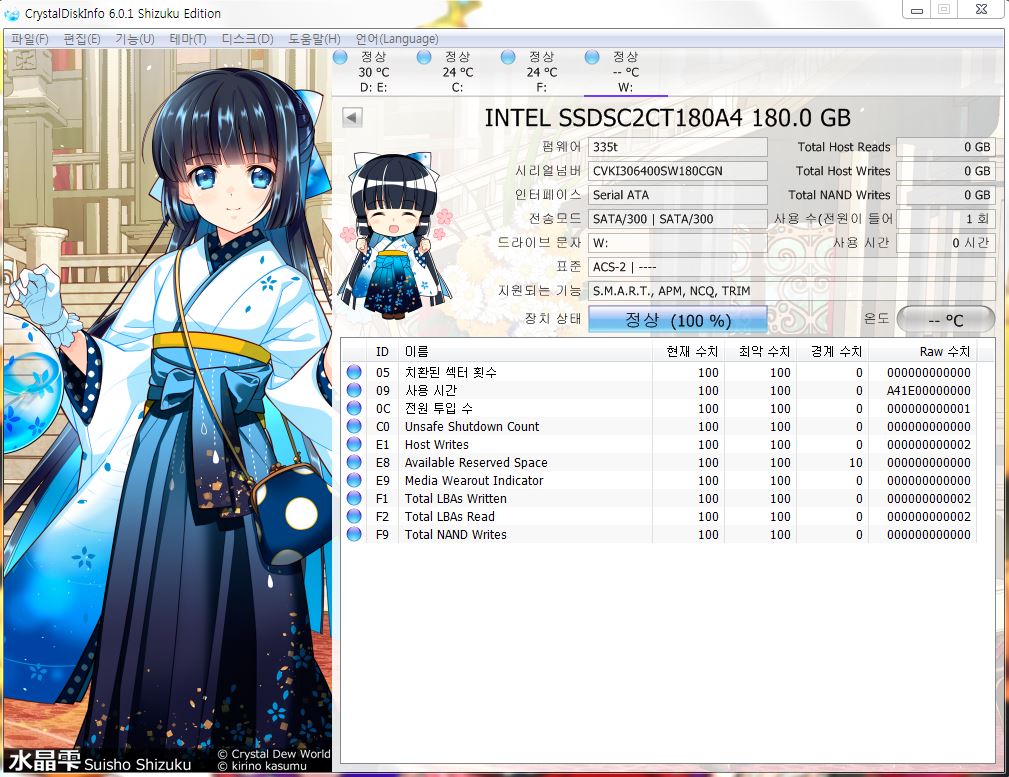The width and height of the screenshot is (1009, 777).
Task: Switch to the D: E: disk tab
Action: [374, 72]
